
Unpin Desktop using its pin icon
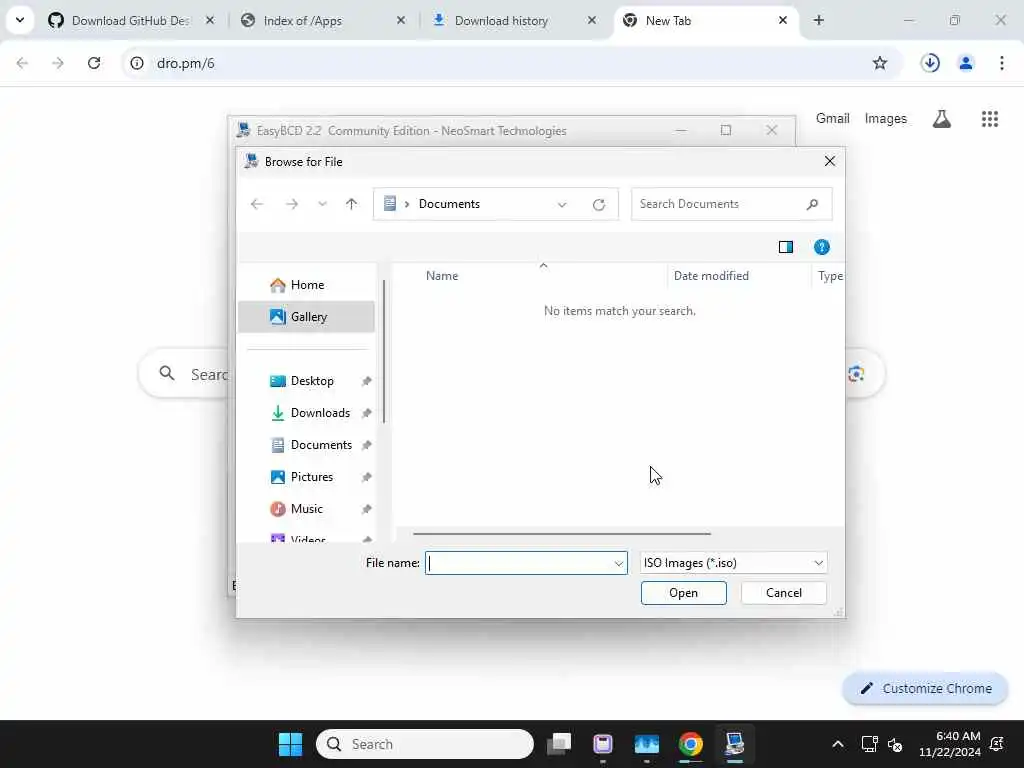pyautogui.click(x=366, y=381)
